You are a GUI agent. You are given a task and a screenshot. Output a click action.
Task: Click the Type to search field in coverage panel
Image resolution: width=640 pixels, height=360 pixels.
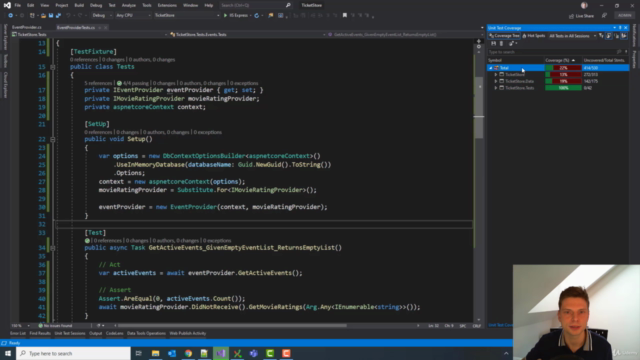552,52
